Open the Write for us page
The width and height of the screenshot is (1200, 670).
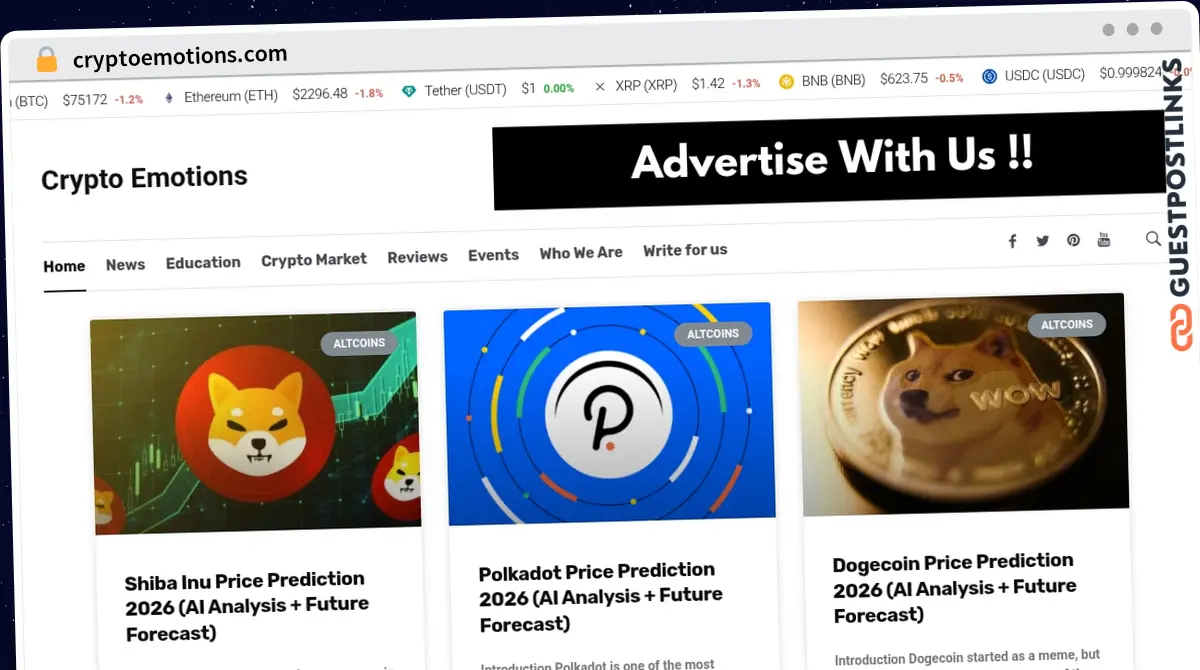coord(685,250)
